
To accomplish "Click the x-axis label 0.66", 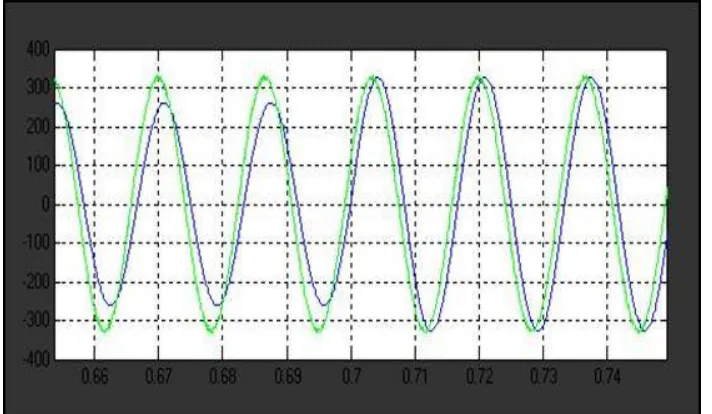I will (95, 376).
